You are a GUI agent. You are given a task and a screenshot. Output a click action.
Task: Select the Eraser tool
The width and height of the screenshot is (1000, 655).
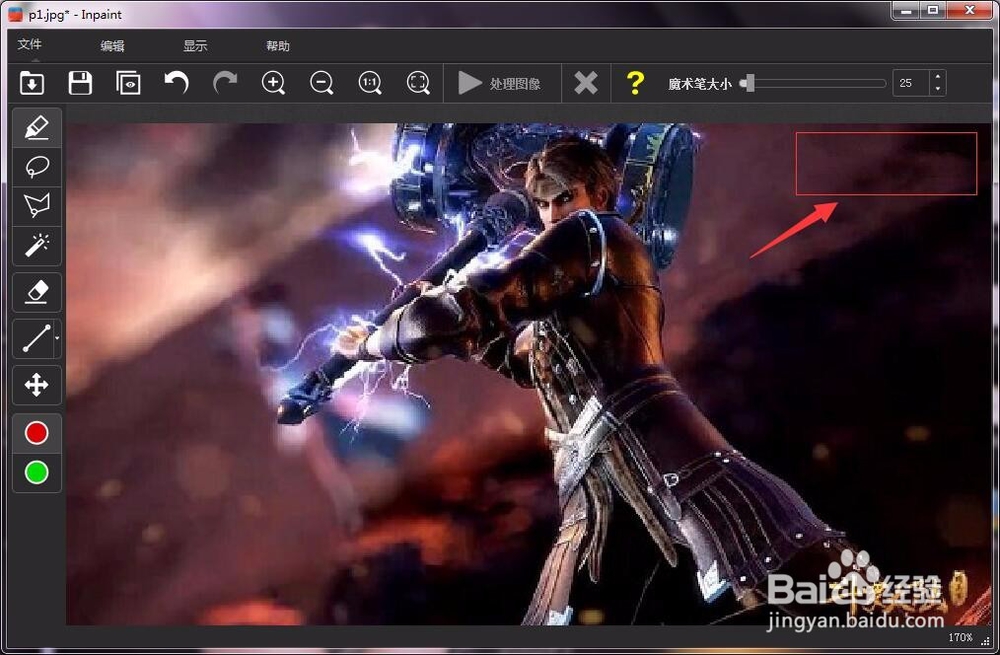(37, 293)
